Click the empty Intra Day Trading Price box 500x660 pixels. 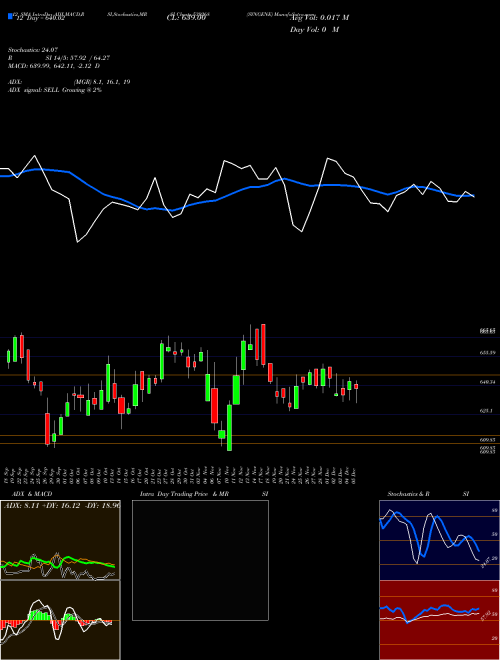(x=200, y=560)
